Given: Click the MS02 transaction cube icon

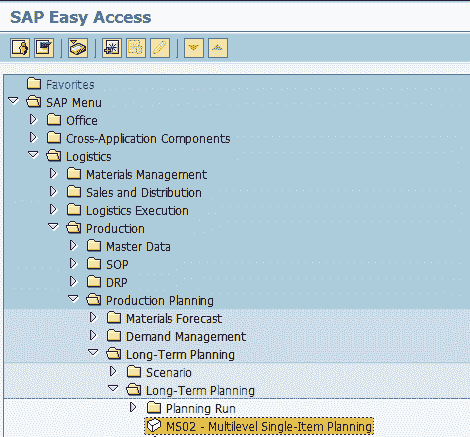Looking at the screenshot, I should coord(154,426).
